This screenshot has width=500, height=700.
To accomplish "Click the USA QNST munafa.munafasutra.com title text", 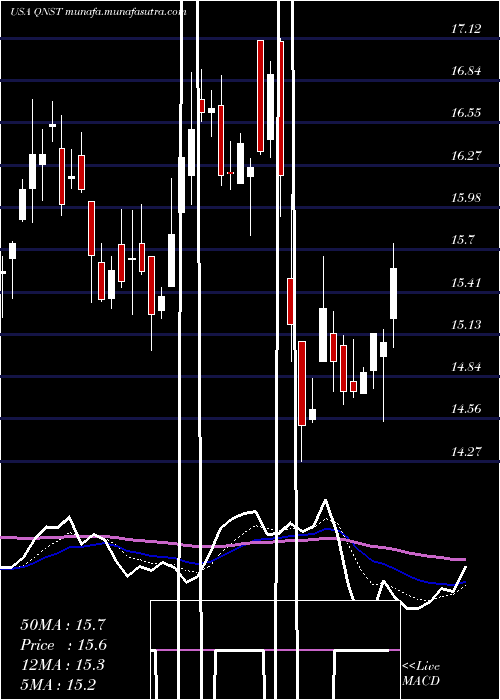I will click(98, 12).
